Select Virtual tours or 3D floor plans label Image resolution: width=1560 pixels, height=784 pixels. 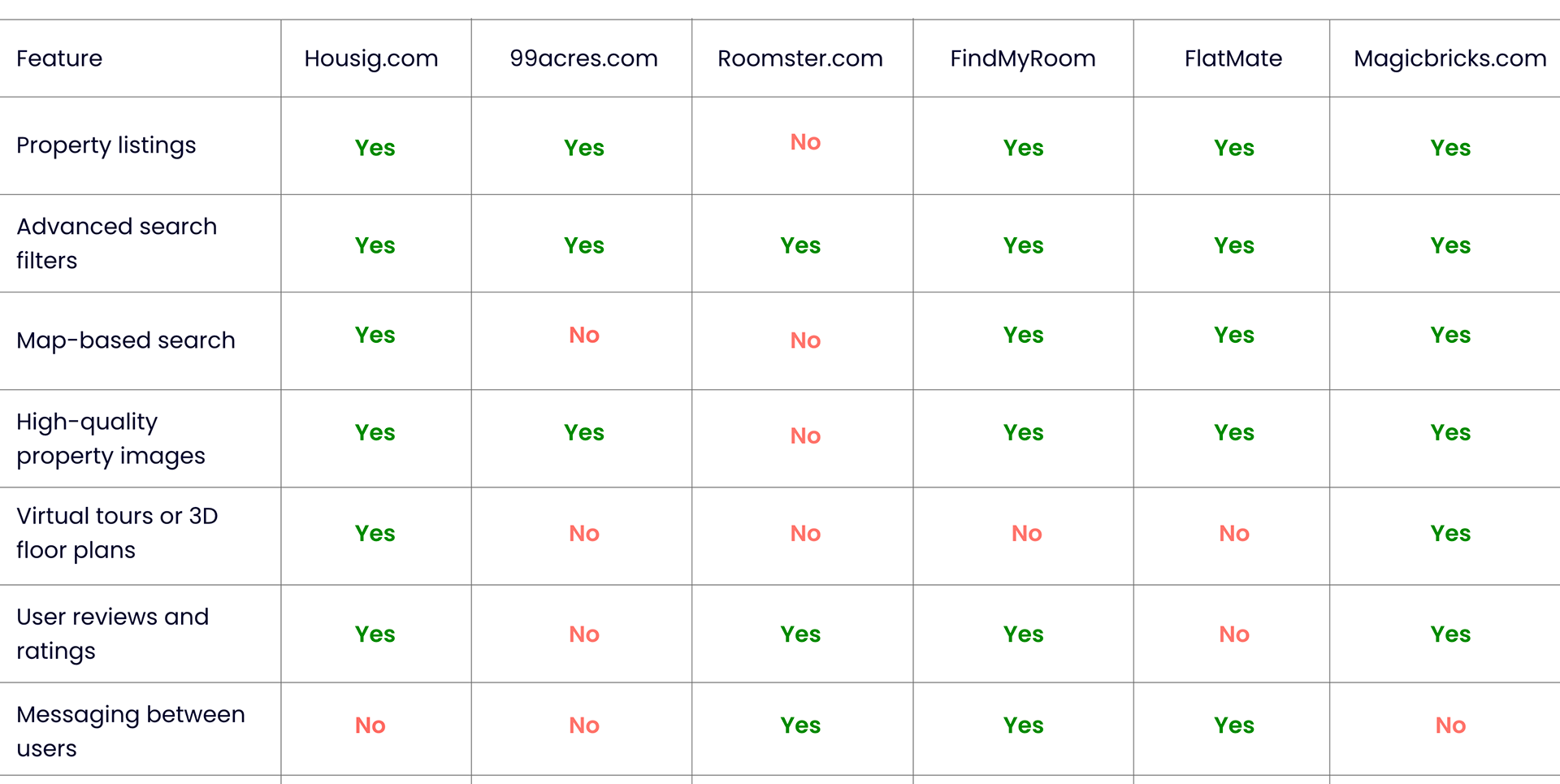tap(117, 533)
